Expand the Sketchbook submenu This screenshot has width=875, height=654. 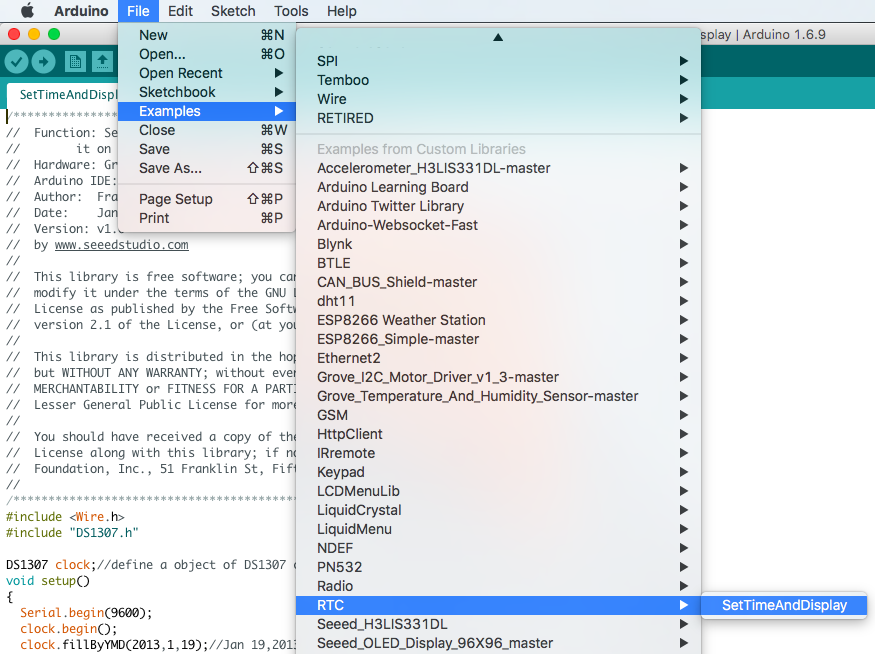tap(206, 92)
